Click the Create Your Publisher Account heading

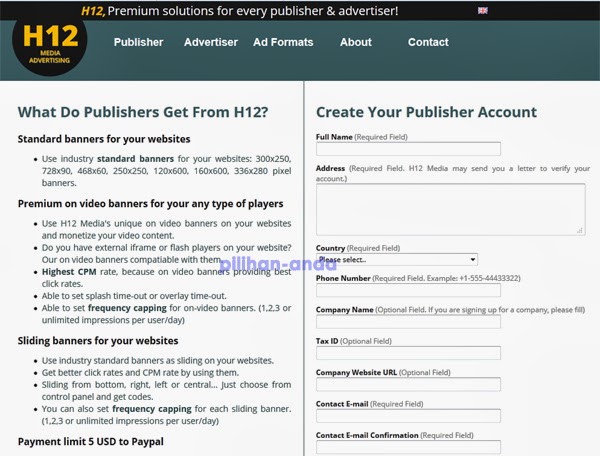point(426,112)
